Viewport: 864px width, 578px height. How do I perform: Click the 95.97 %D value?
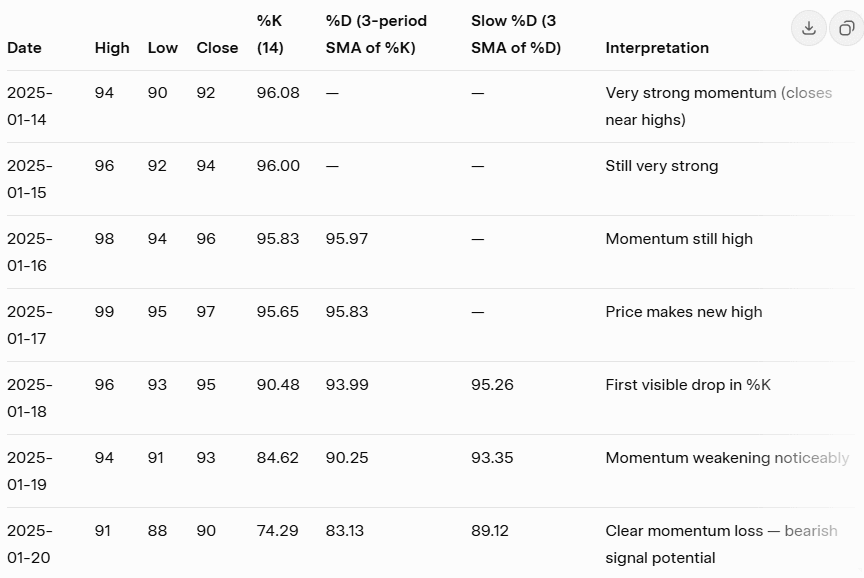point(346,239)
